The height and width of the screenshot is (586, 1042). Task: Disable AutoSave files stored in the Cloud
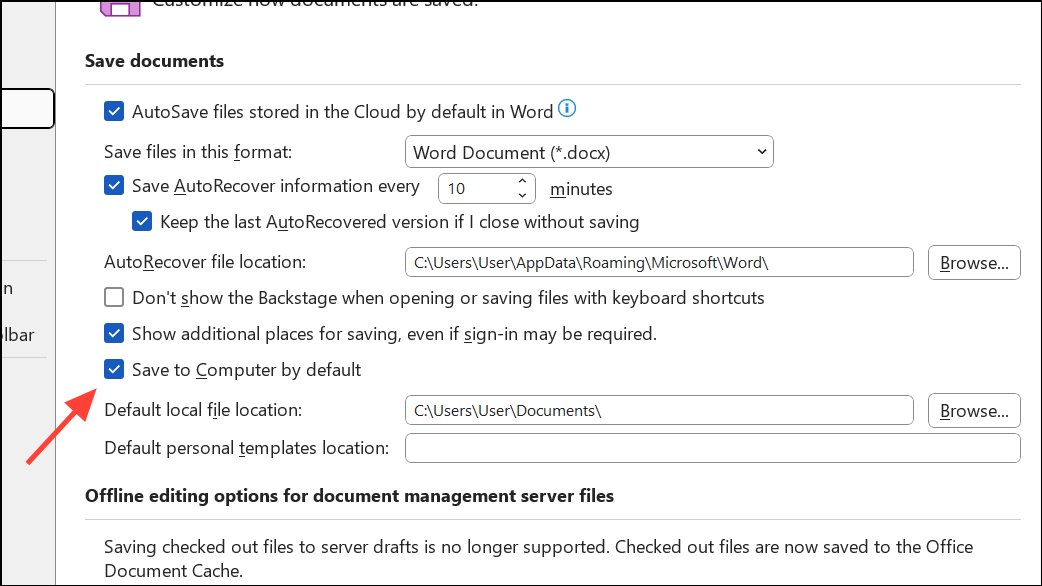[114, 111]
